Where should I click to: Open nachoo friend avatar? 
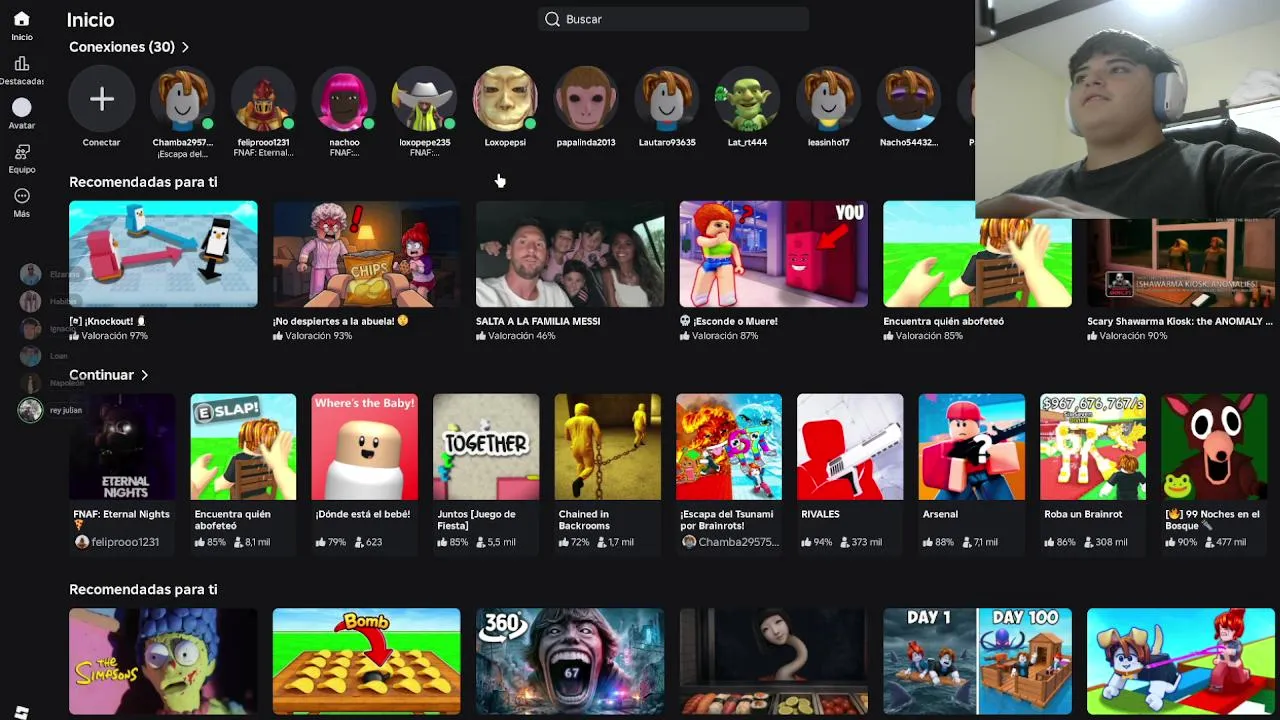pyautogui.click(x=344, y=99)
